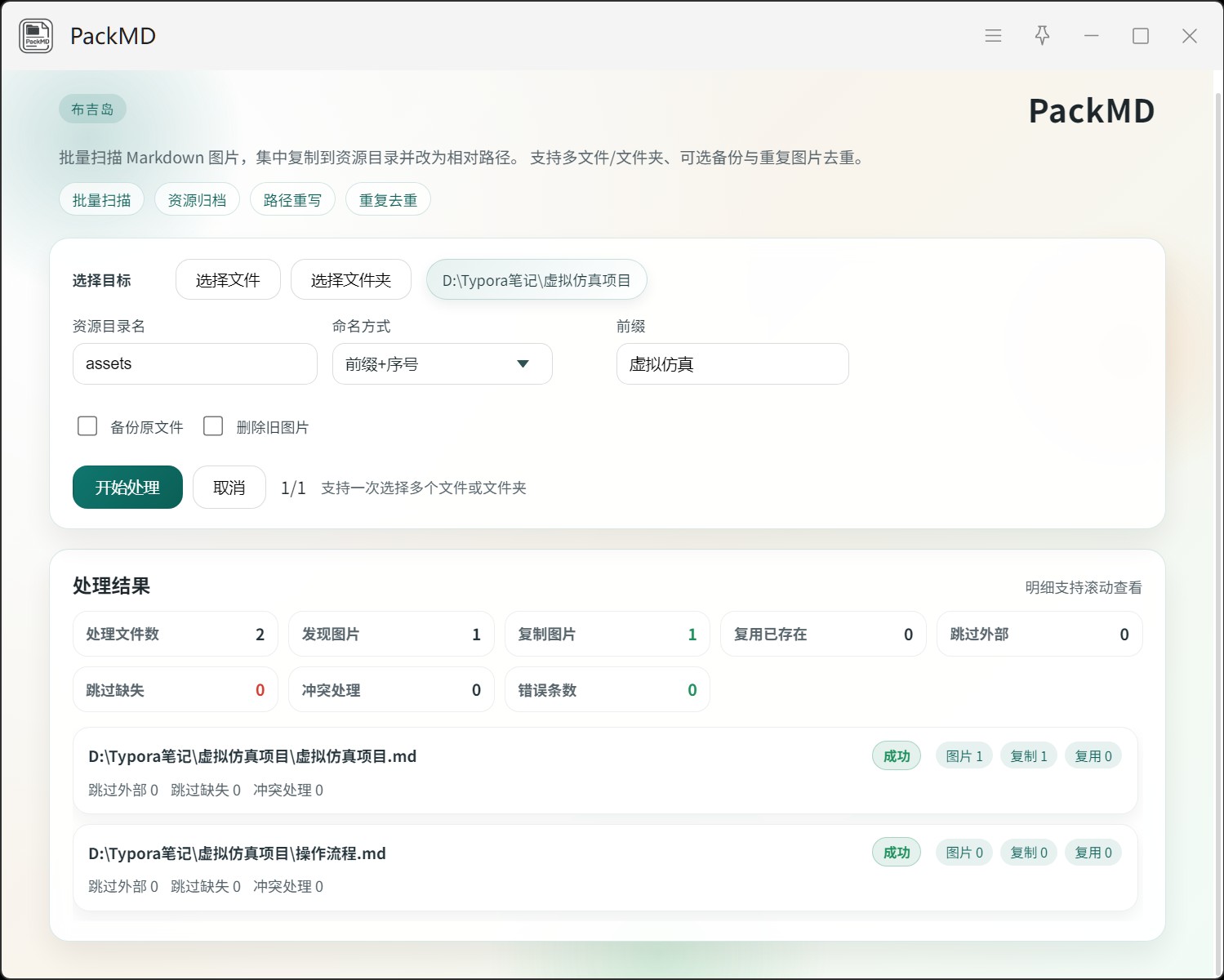
Task: Minimize the PackMD window
Action: [1091, 36]
